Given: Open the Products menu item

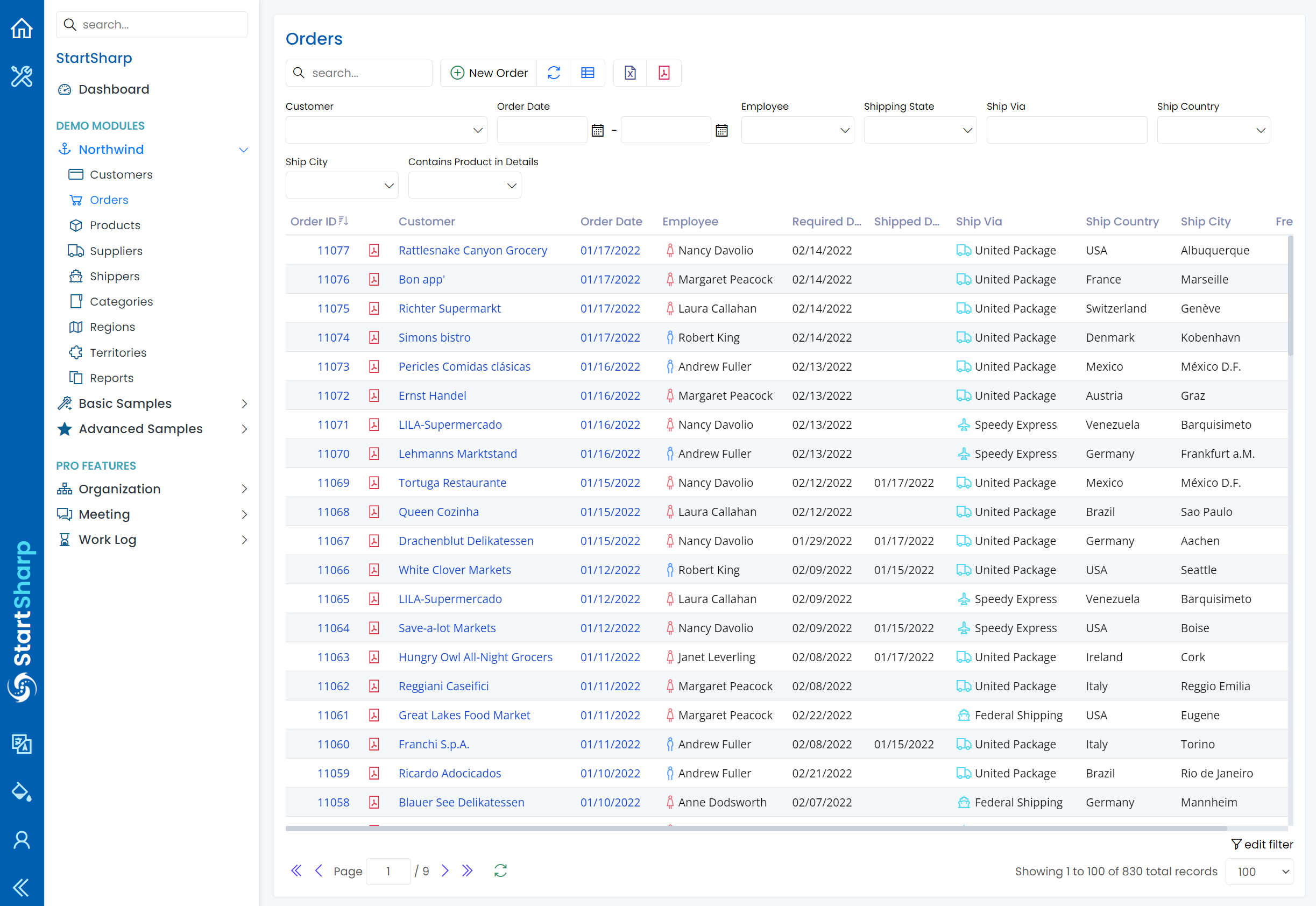Looking at the screenshot, I should [115, 225].
